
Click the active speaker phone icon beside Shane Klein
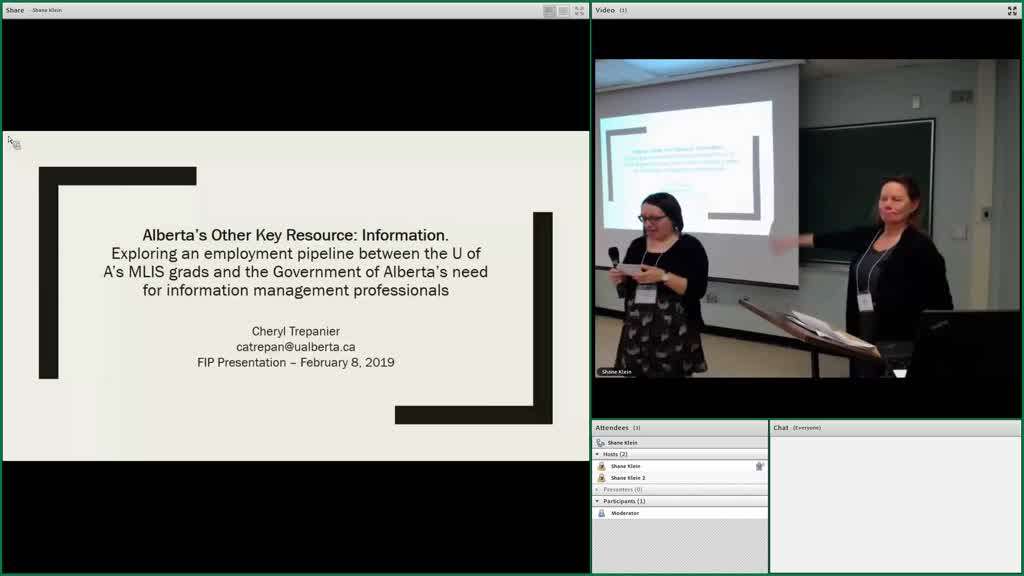(601, 443)
